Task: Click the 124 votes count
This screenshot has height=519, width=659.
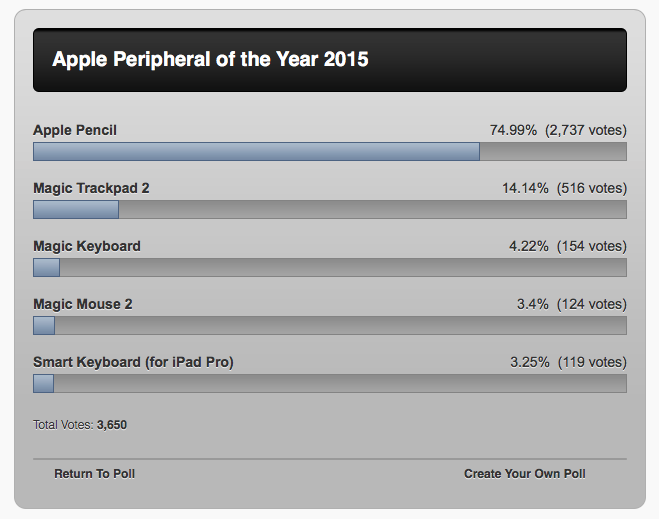Action: click(592, 304)
